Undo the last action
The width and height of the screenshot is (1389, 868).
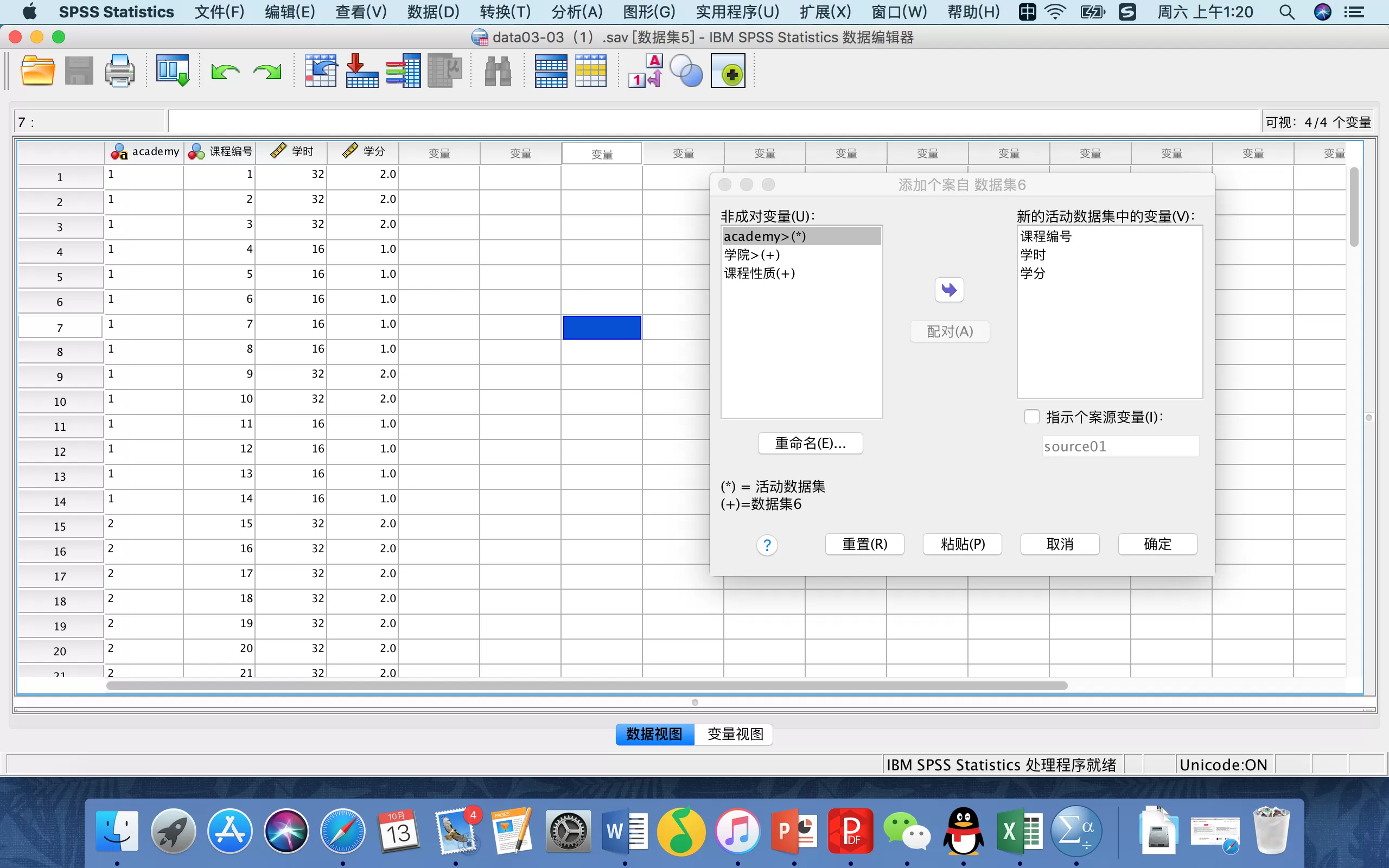tap(225, 70)
